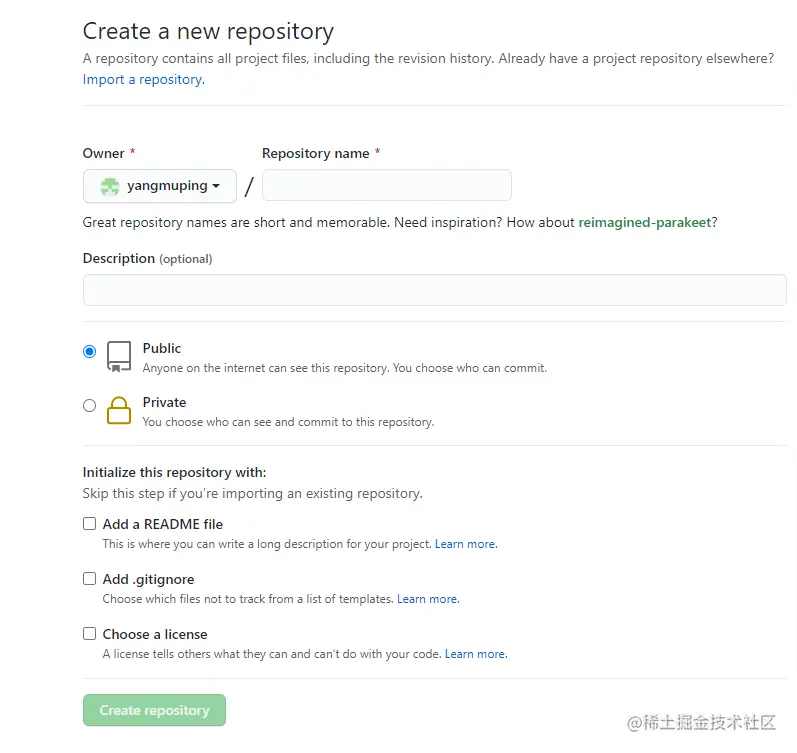Open Learn more link for .gitignore
Viewport: 797px width, 753px height.
[x=427, y=599]
